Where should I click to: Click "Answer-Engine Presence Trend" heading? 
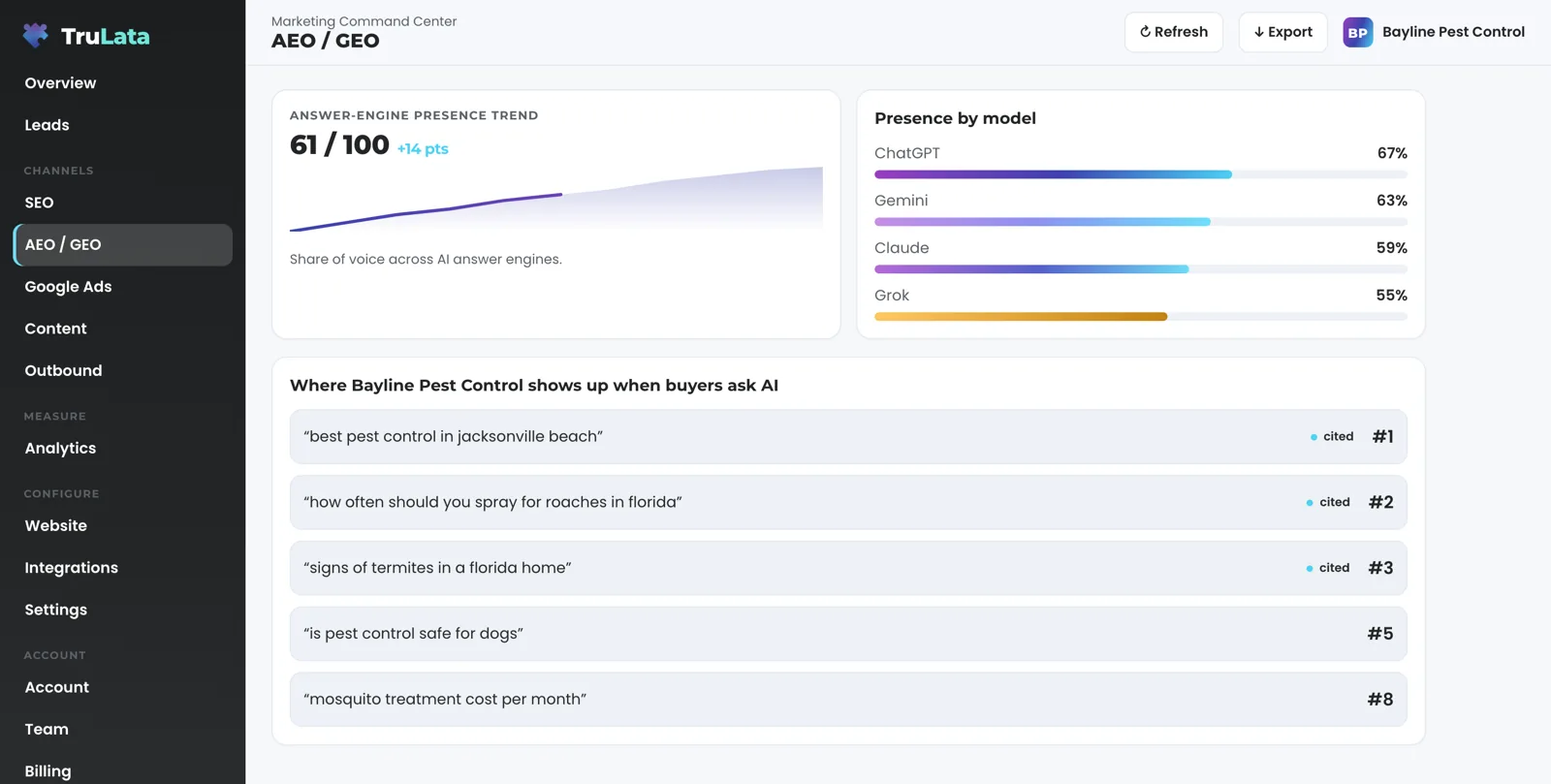click(x=414, y=115)
